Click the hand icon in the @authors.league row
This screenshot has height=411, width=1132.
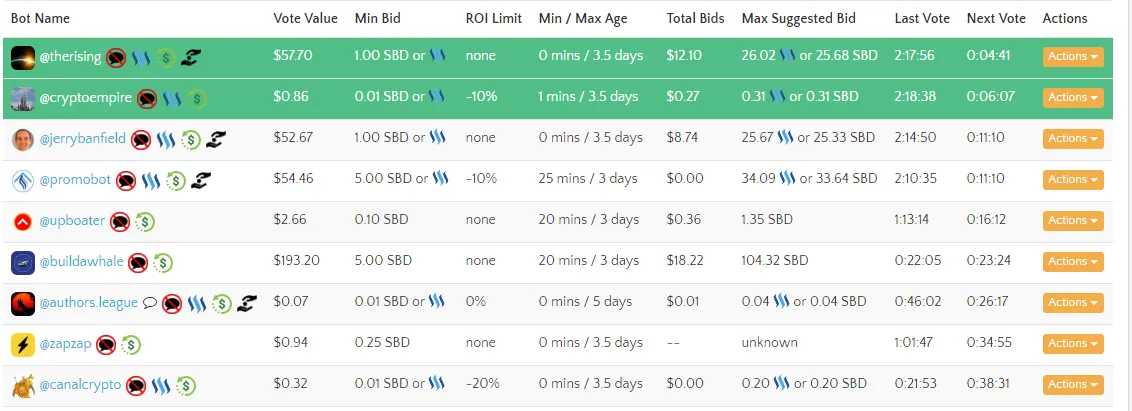click(x=247, y=304)
